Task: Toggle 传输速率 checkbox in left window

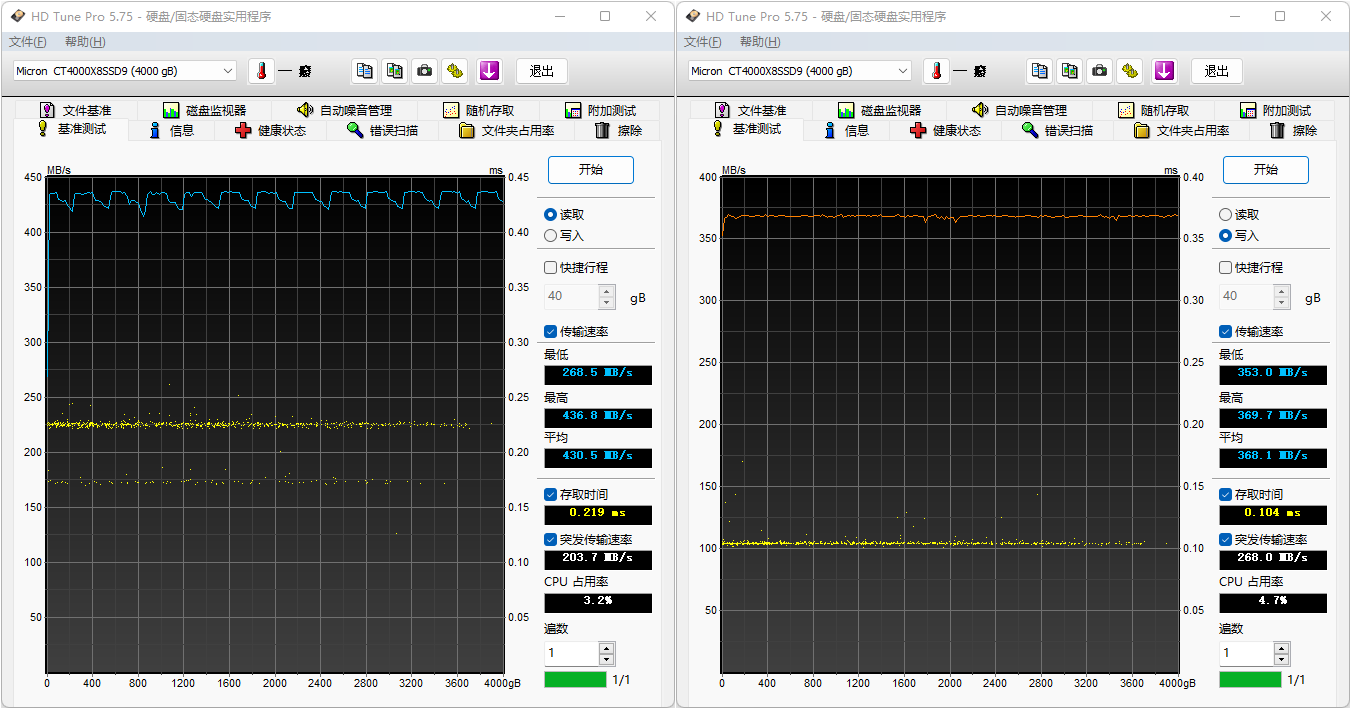Action: [550, 332]
